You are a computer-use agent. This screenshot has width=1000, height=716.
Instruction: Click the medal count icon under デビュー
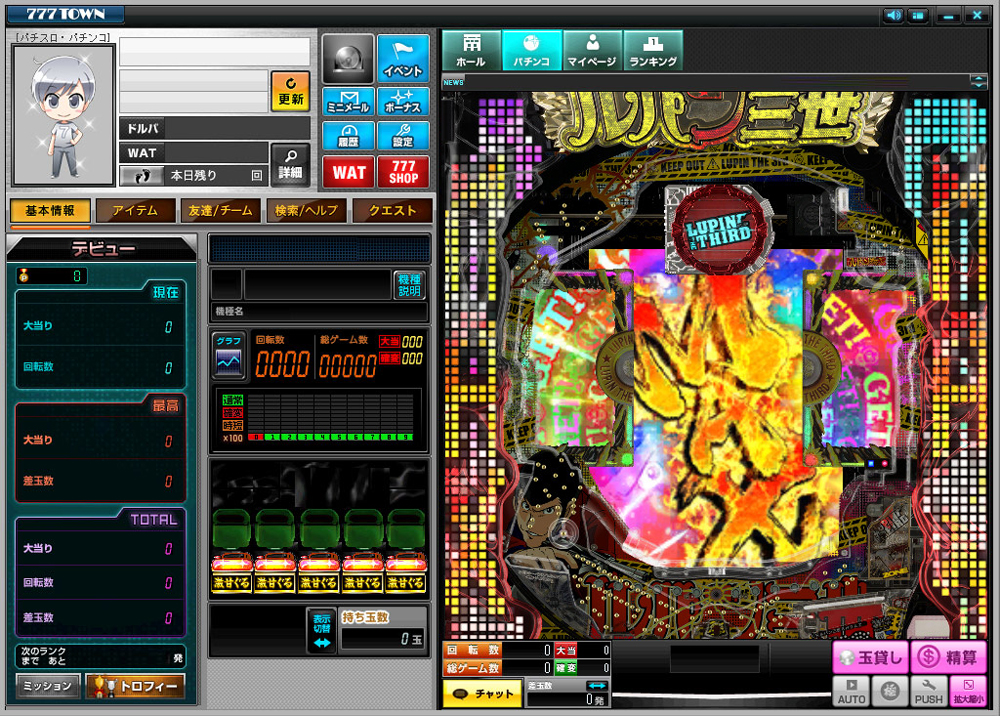24,275
